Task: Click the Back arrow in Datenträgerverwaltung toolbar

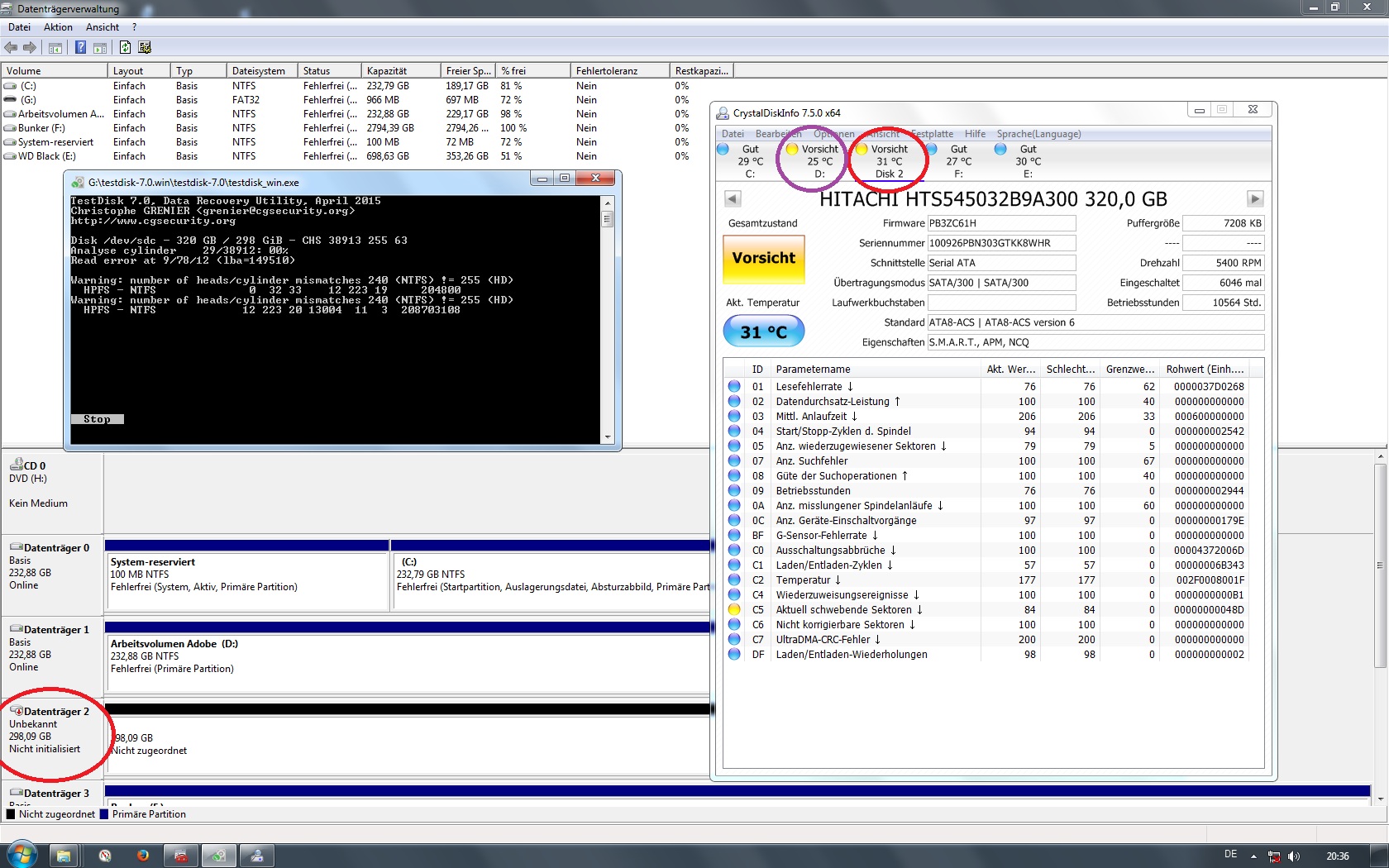Action: point(12,48)
